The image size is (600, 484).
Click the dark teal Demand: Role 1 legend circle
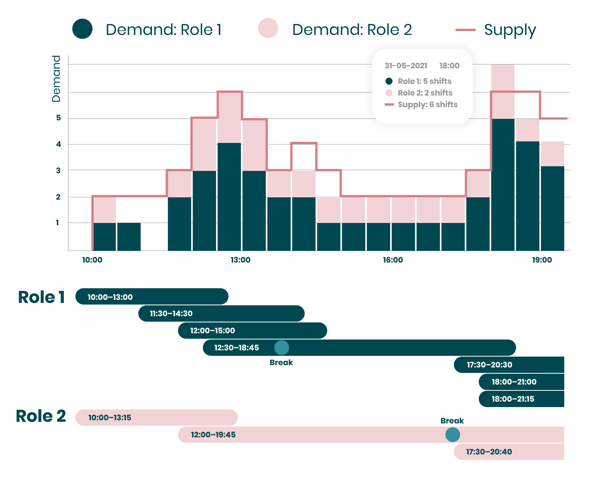click(x=82, y=29)
